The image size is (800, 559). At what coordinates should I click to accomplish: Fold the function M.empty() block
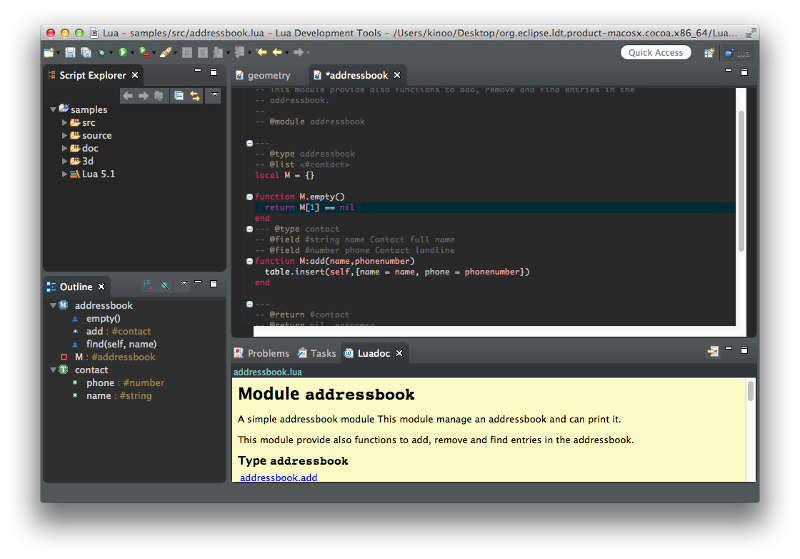[249, 197]
